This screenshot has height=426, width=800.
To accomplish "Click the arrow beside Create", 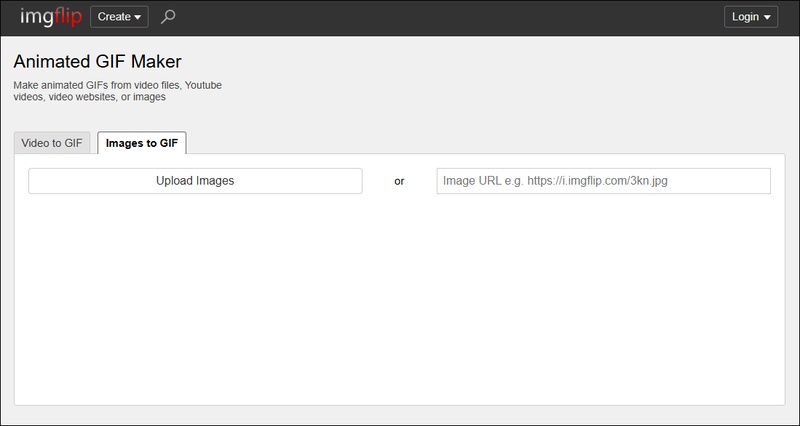I will pos(138,18).
